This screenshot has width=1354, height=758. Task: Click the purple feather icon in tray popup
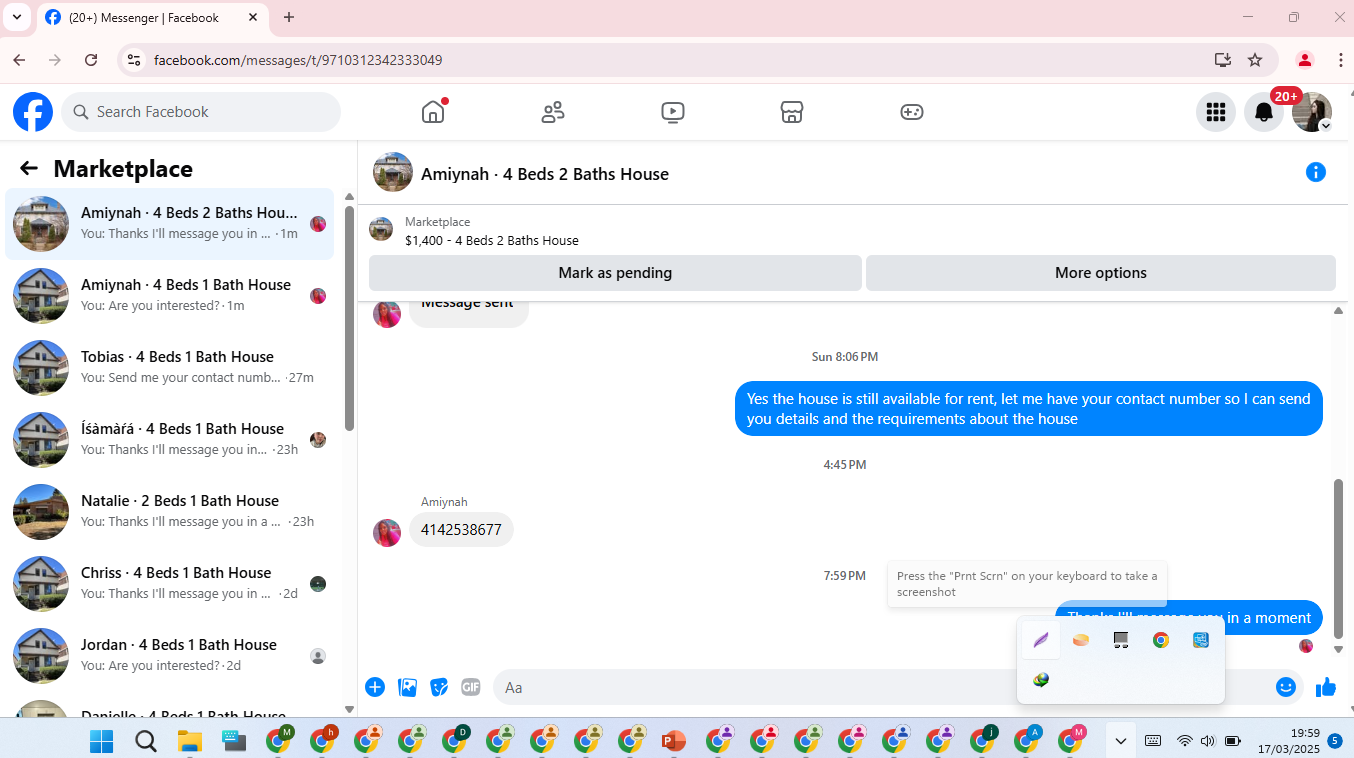pos(1041,640)
